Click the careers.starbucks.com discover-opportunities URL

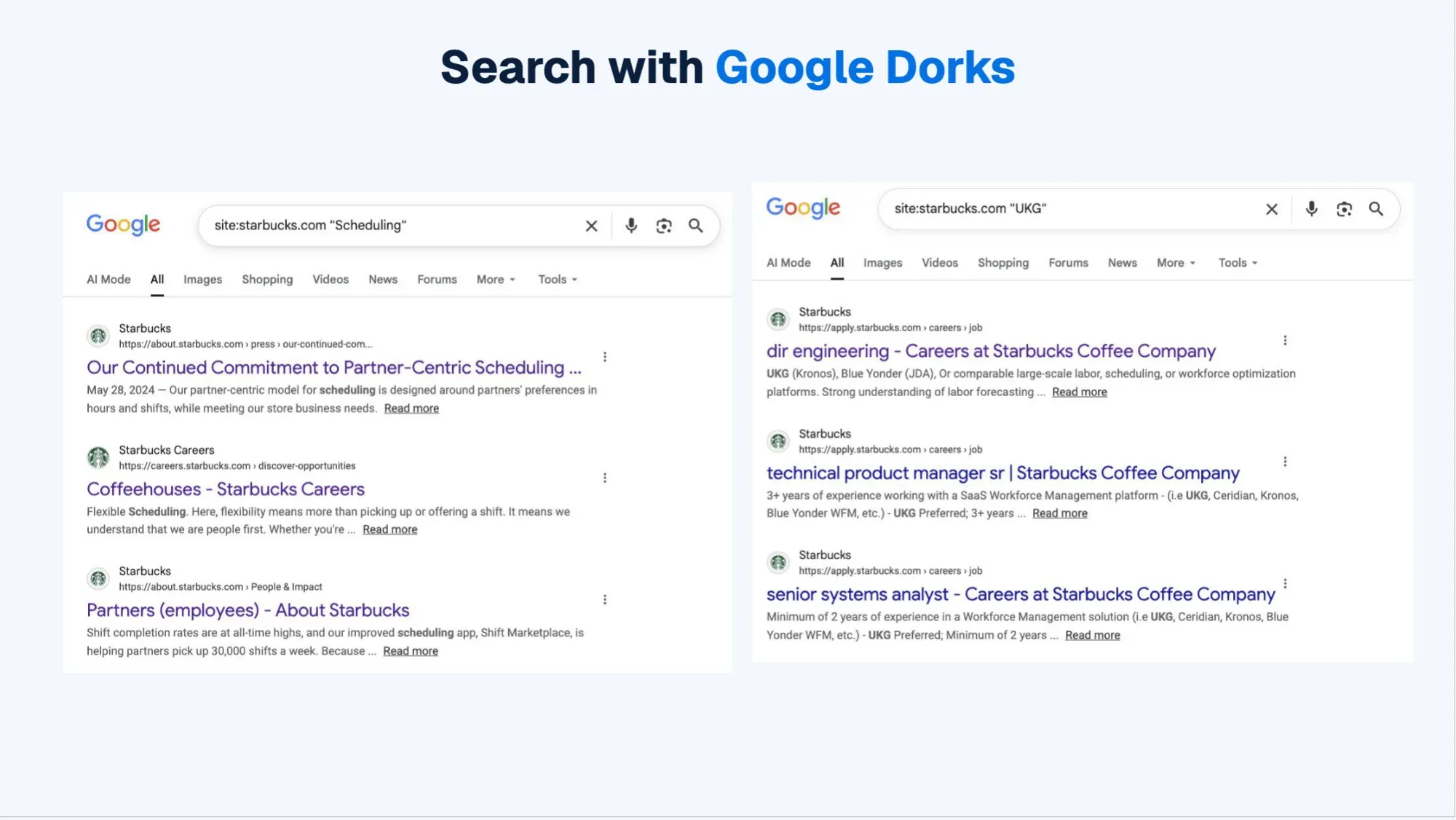[x=237, y=466]
